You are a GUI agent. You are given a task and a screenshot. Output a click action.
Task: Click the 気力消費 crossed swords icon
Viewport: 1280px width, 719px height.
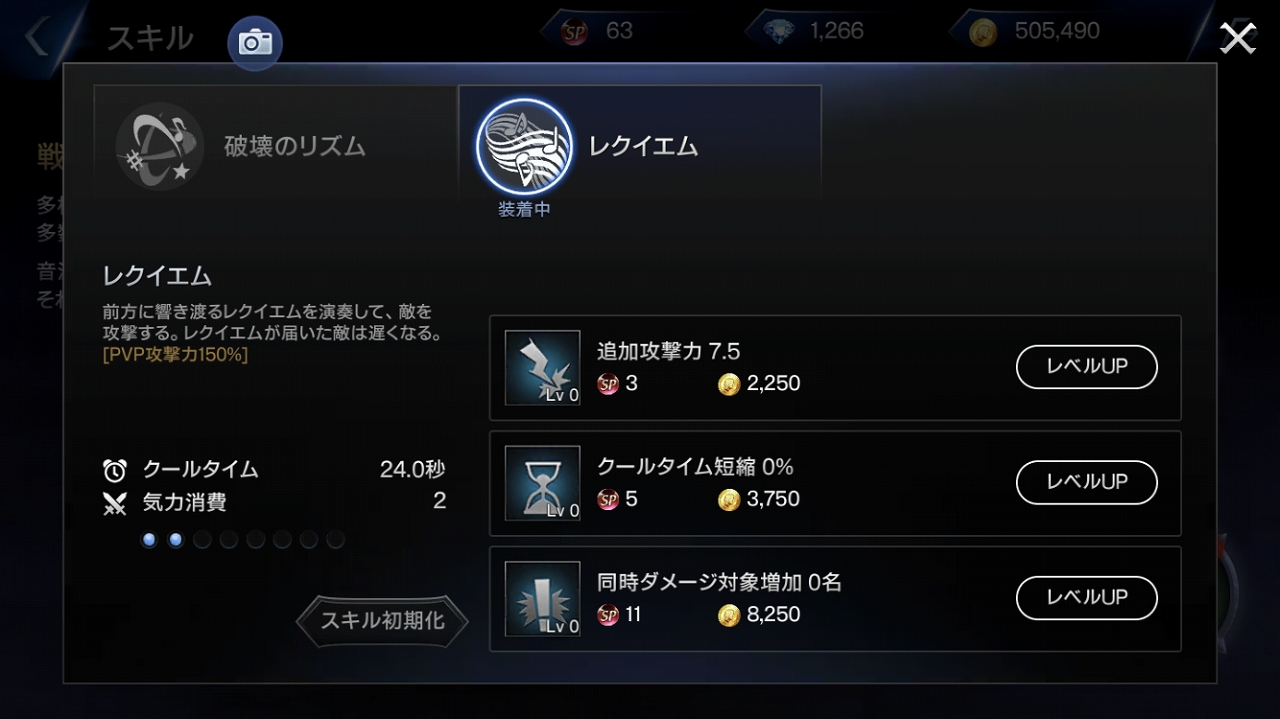coord(115,503)
